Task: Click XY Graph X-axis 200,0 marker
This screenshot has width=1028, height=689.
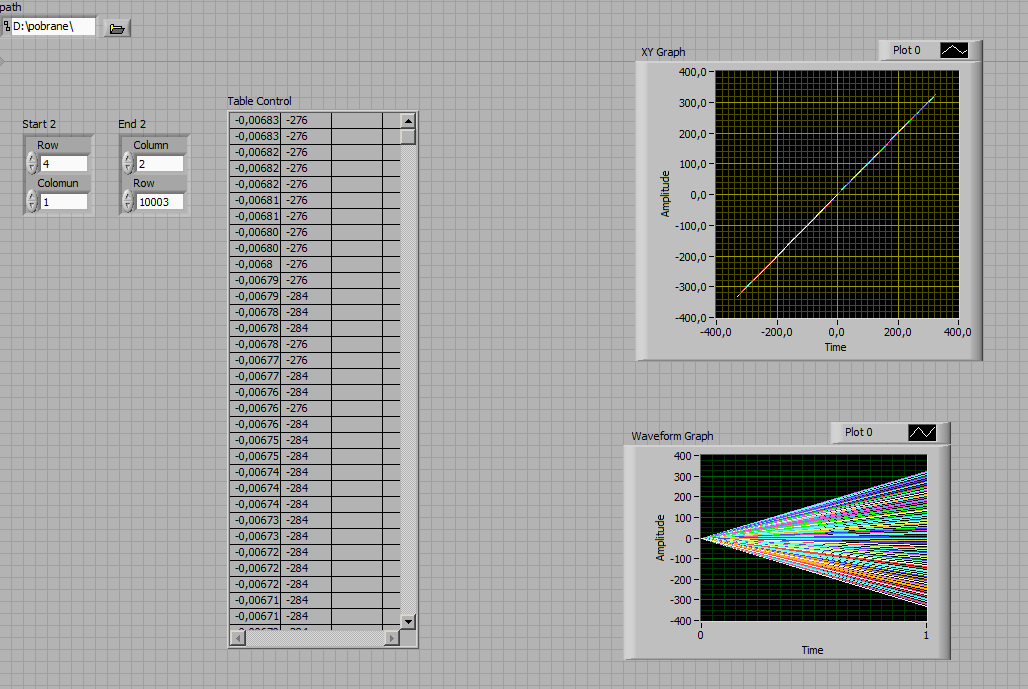Action: (897, 332)
